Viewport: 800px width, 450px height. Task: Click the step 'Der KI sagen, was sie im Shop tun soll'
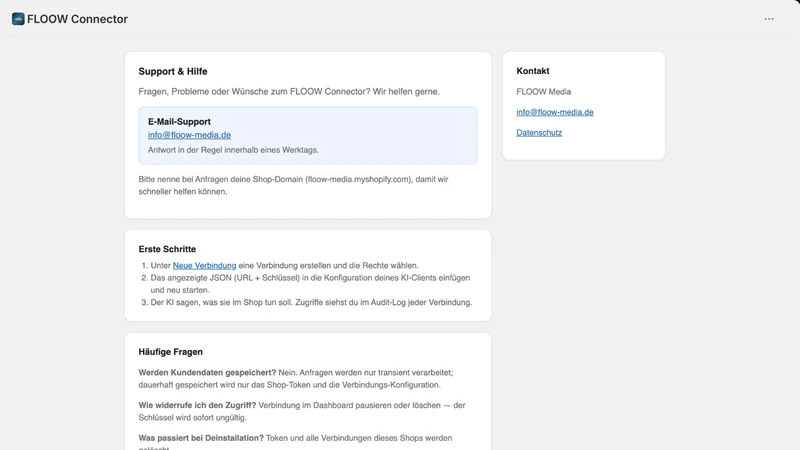(x=311, y=303)
